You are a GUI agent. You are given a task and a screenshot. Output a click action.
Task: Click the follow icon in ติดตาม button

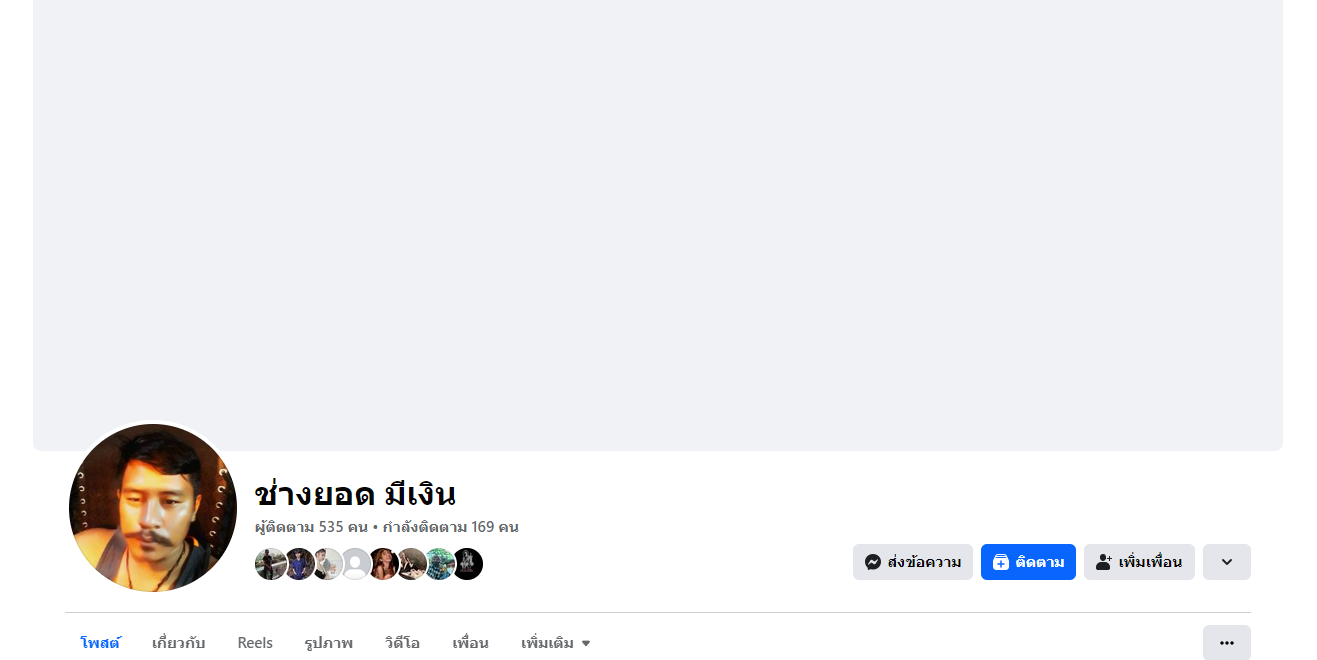(x=1001, y=562)
